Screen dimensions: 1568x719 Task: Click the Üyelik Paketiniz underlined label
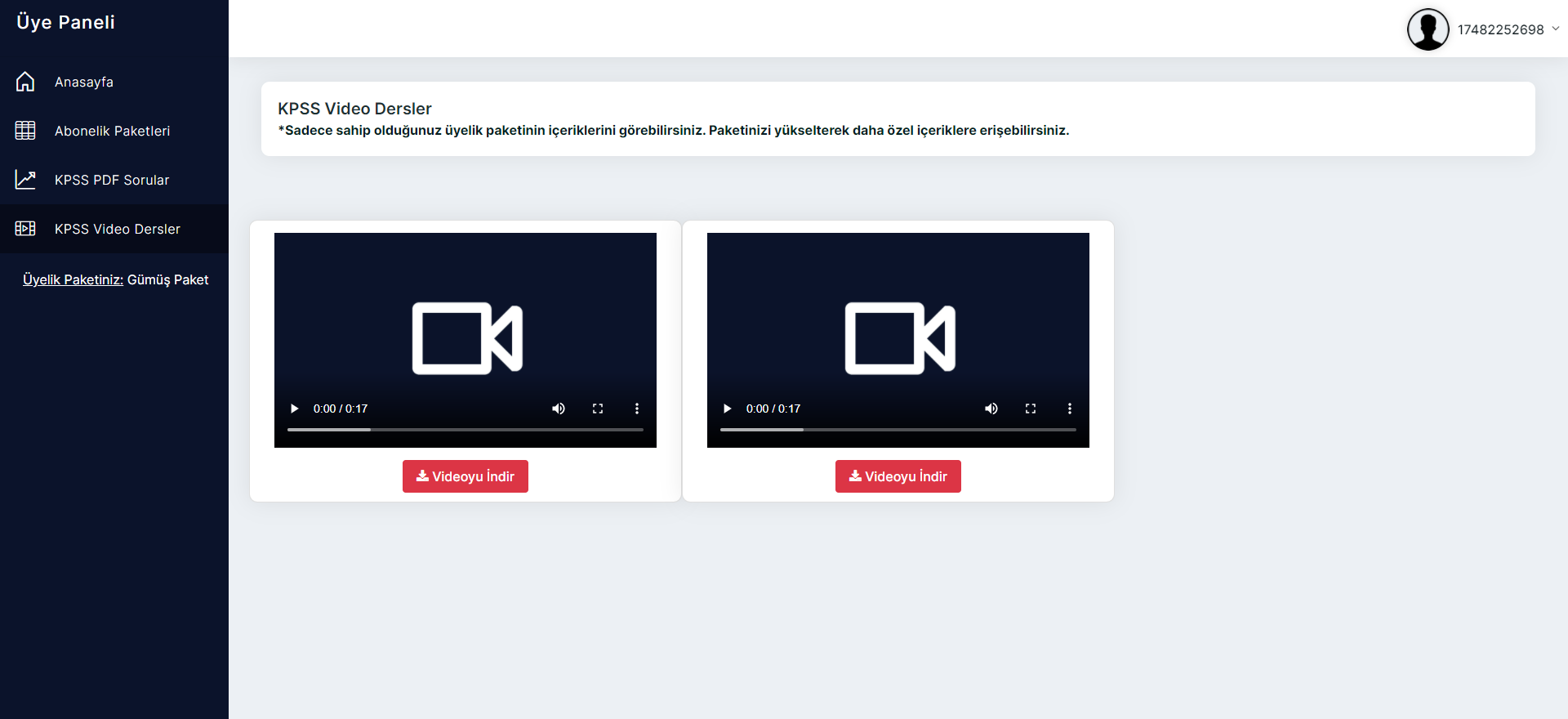[73, 279]
